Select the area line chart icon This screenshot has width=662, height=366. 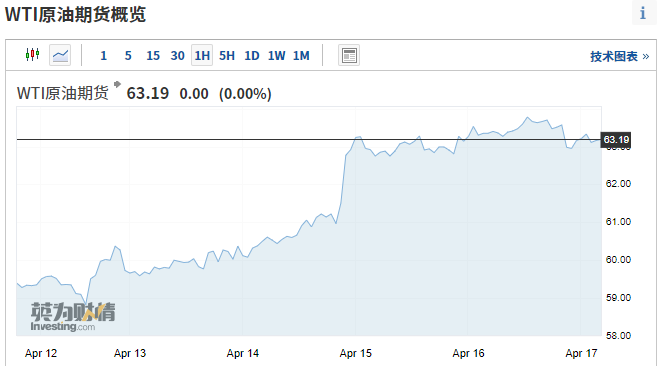[60, 55]
